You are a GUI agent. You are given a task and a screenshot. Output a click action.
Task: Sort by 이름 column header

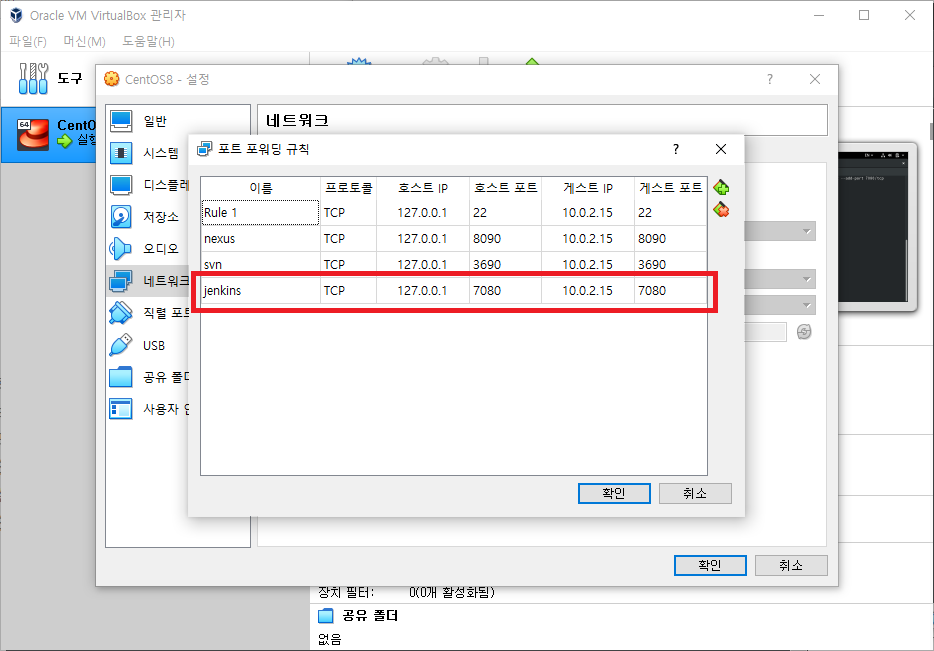click(x=260, y=188)
